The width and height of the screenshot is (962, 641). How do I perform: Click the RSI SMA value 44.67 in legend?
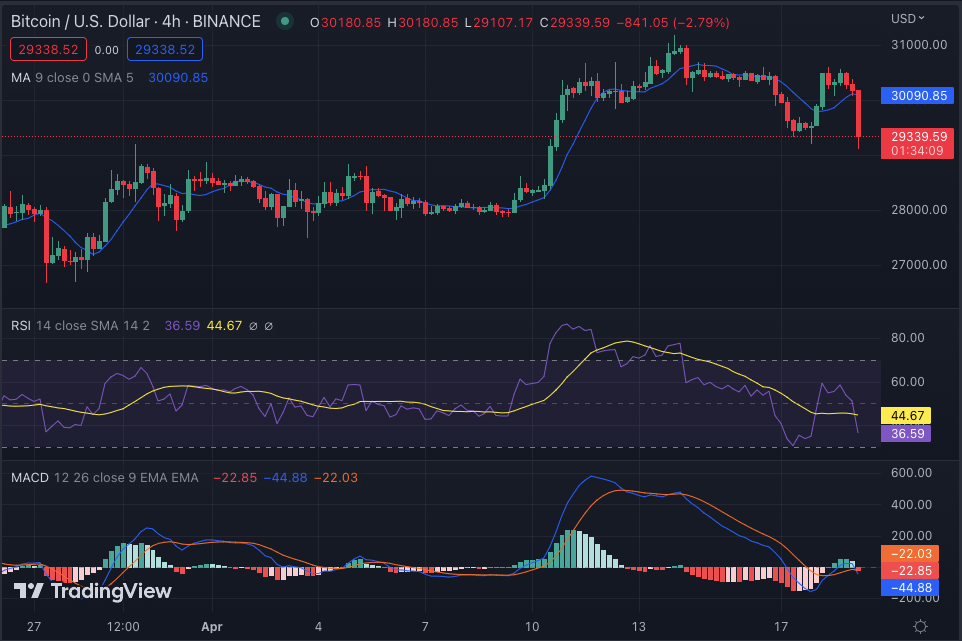[224, 326]
